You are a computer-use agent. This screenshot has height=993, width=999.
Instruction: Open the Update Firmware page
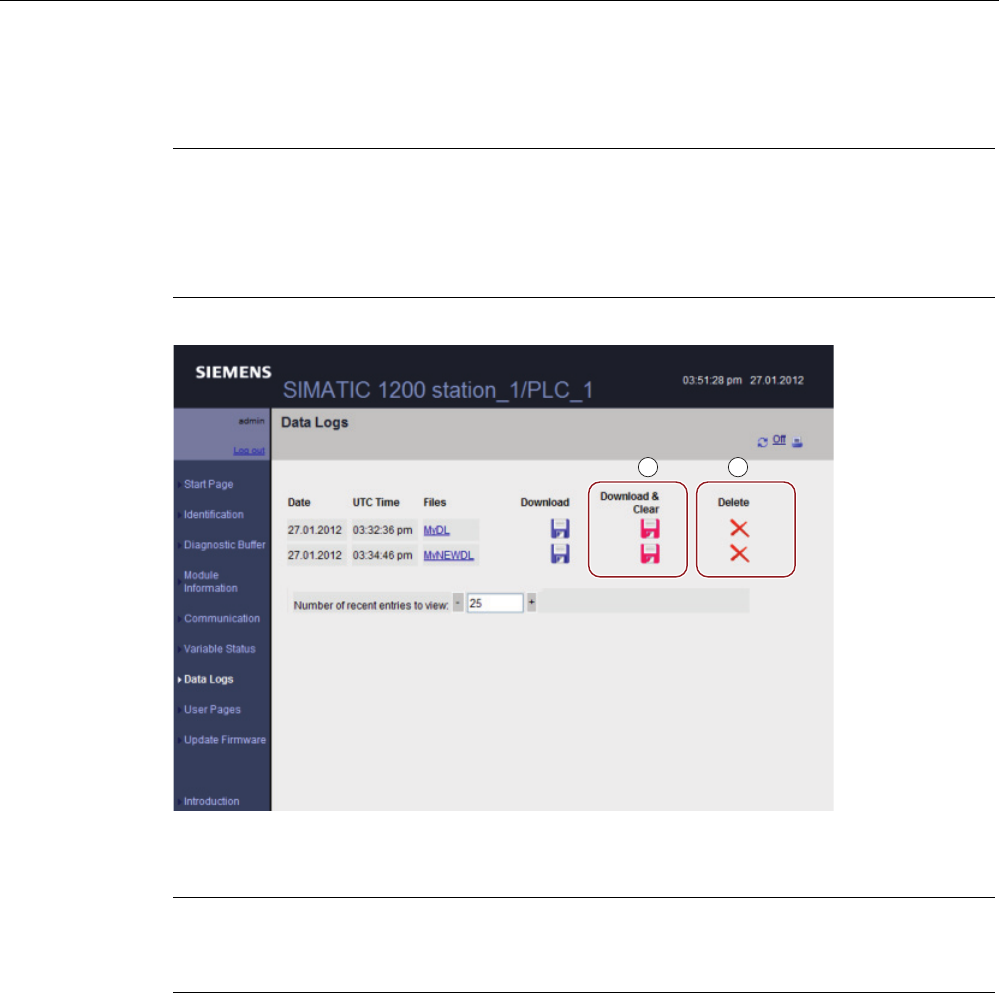pos(225,740)
